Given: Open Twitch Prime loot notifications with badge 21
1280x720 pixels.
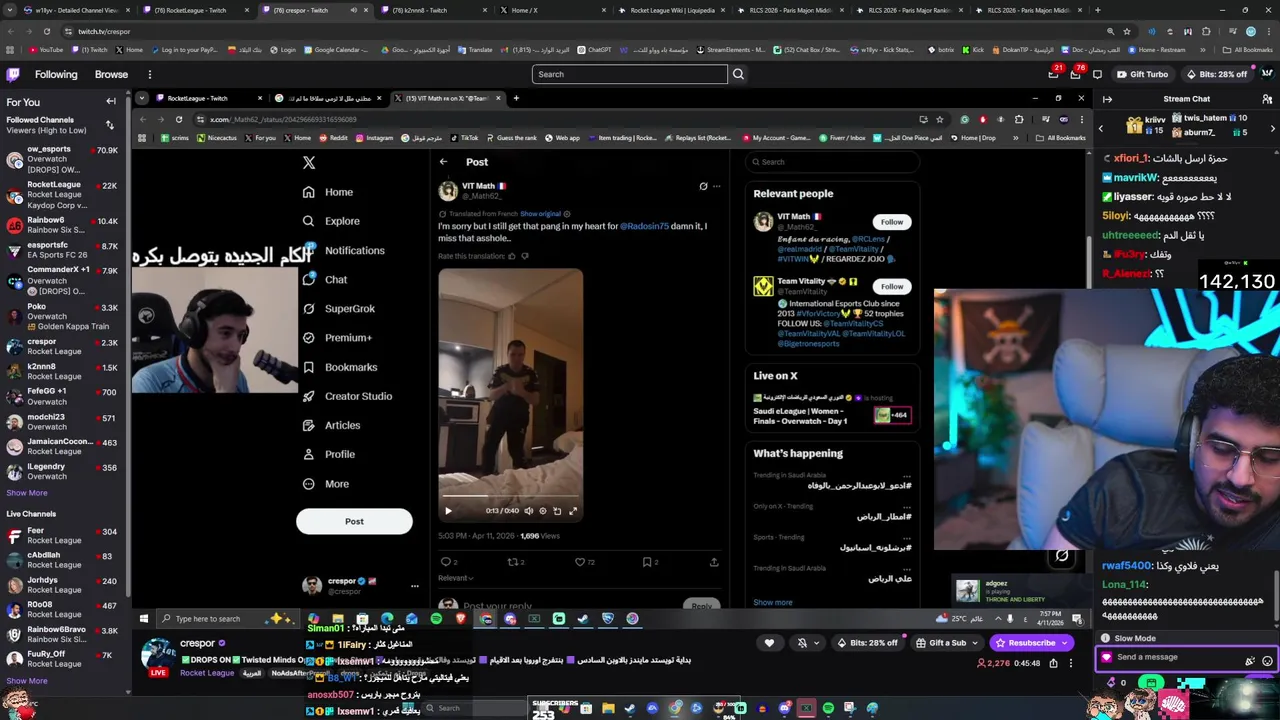Looking at the screenshot, I should [1053, 74].
